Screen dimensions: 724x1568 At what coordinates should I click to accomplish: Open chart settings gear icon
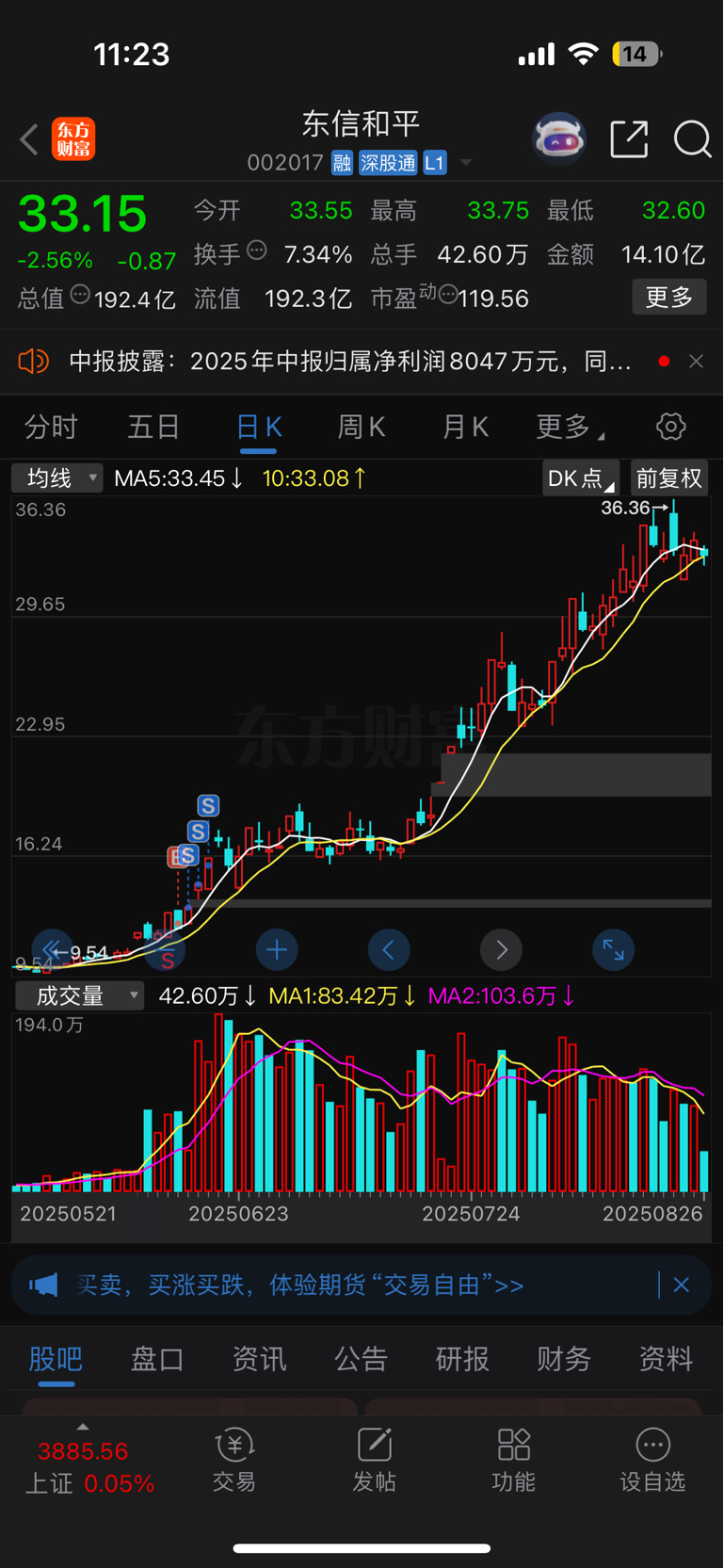(x=670, y=427)
